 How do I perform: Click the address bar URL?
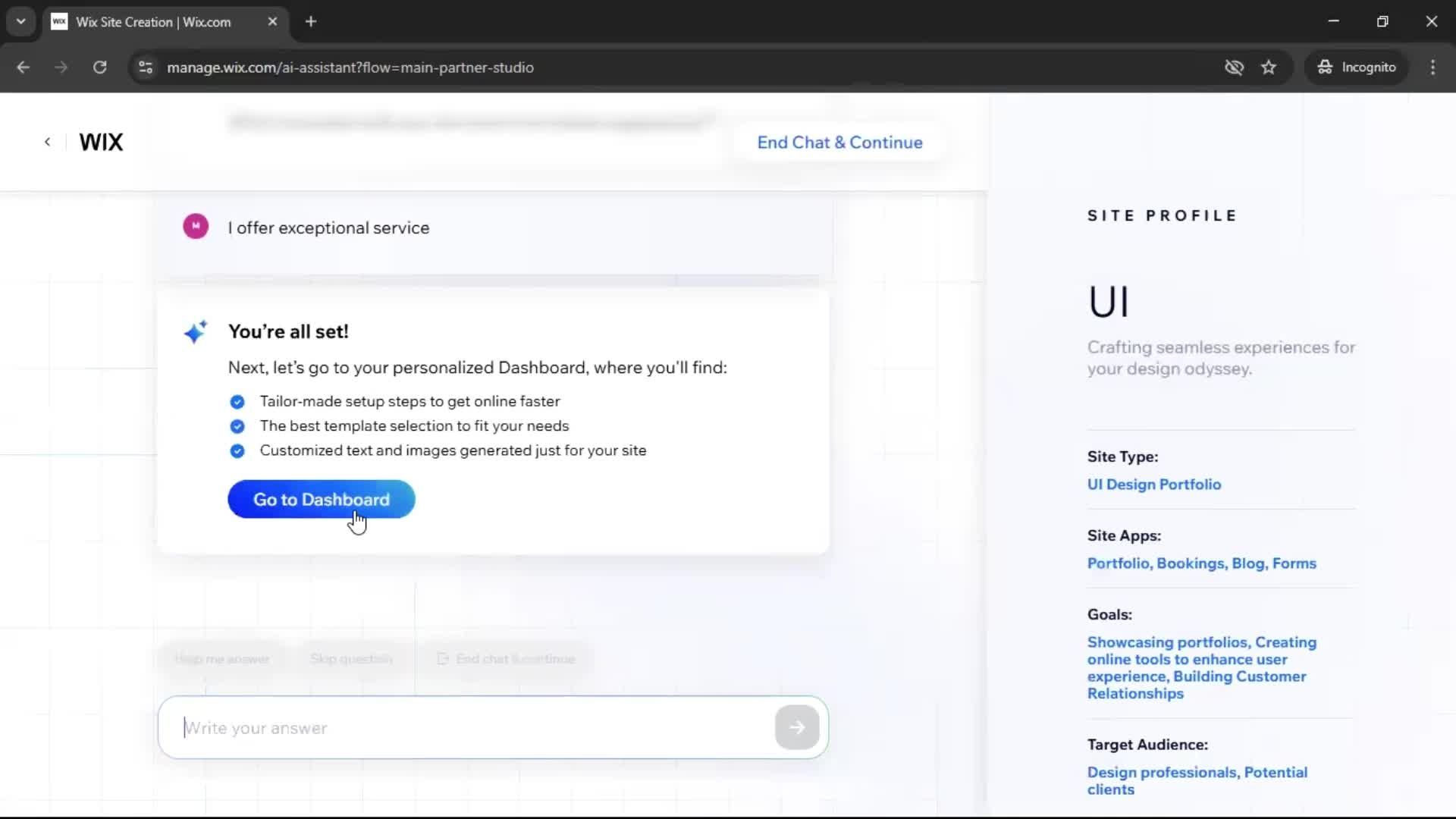click(350, 67)
